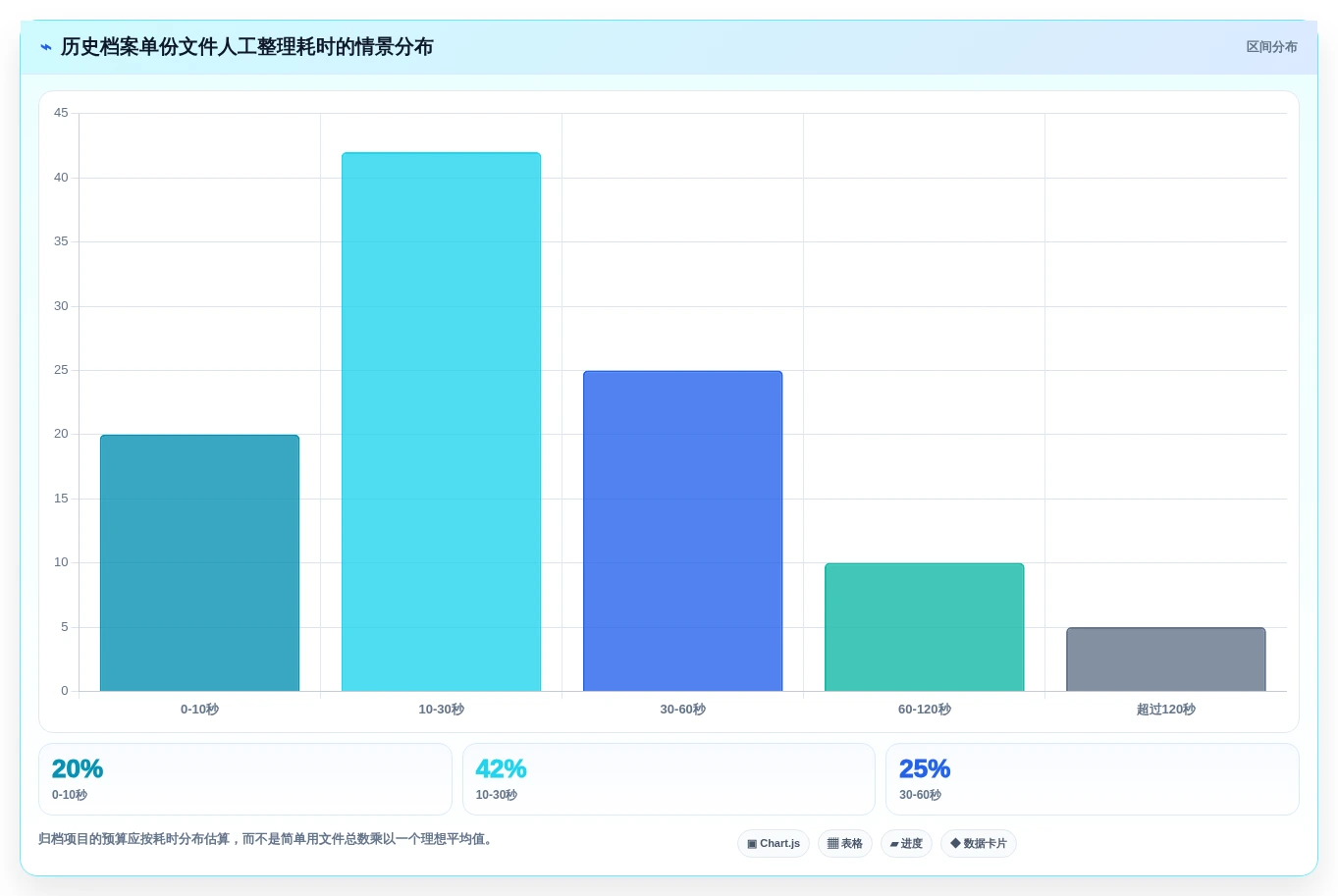Click the blue 30-60秒 bar

[x=682, y=531]
